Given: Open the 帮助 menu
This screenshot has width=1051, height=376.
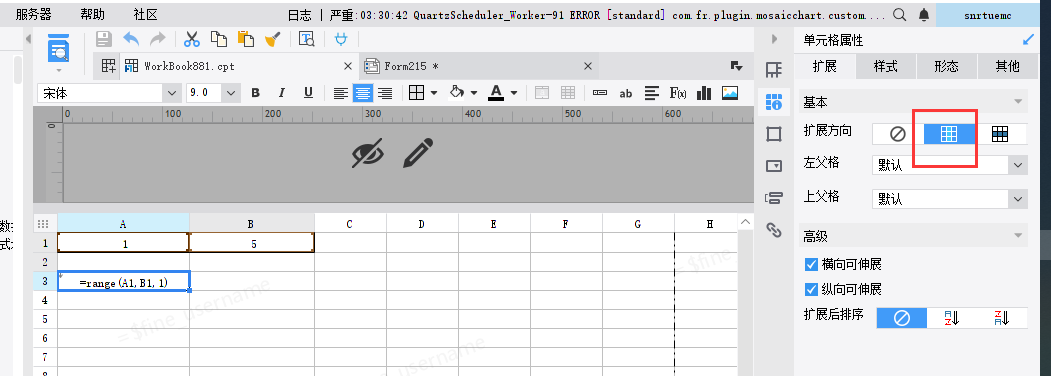Looking at the screenshot, I should 92,14.
